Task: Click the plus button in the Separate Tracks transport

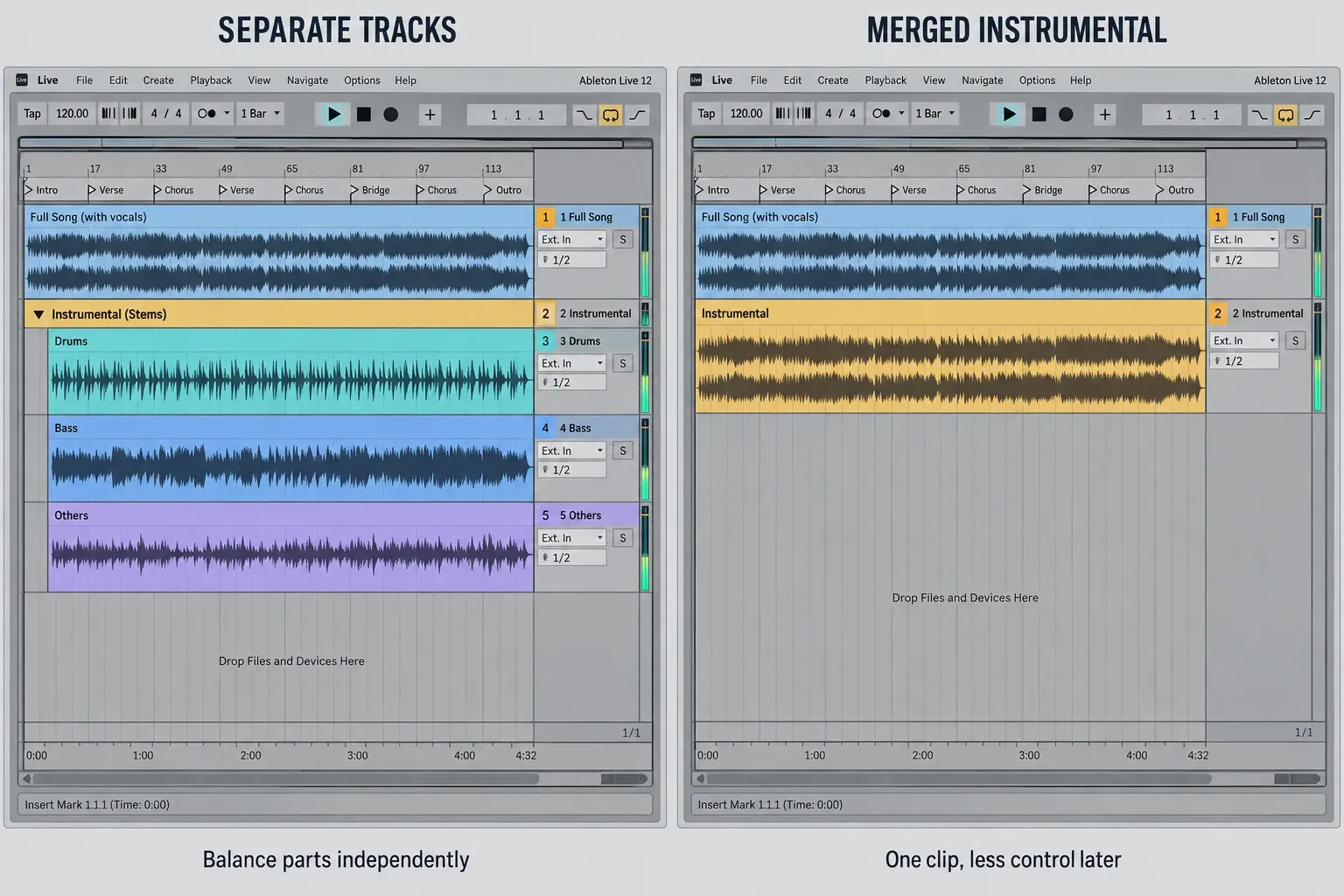Action: [430, 114]
